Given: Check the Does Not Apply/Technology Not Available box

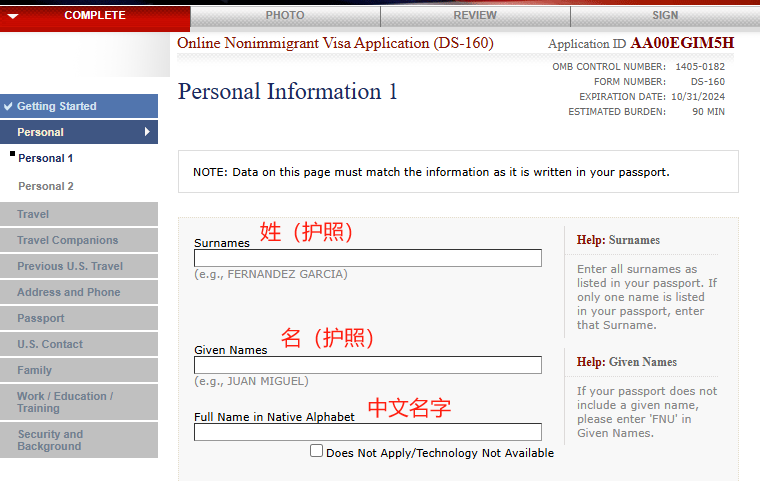Looking at the screenshot, I should click(317, 451).
